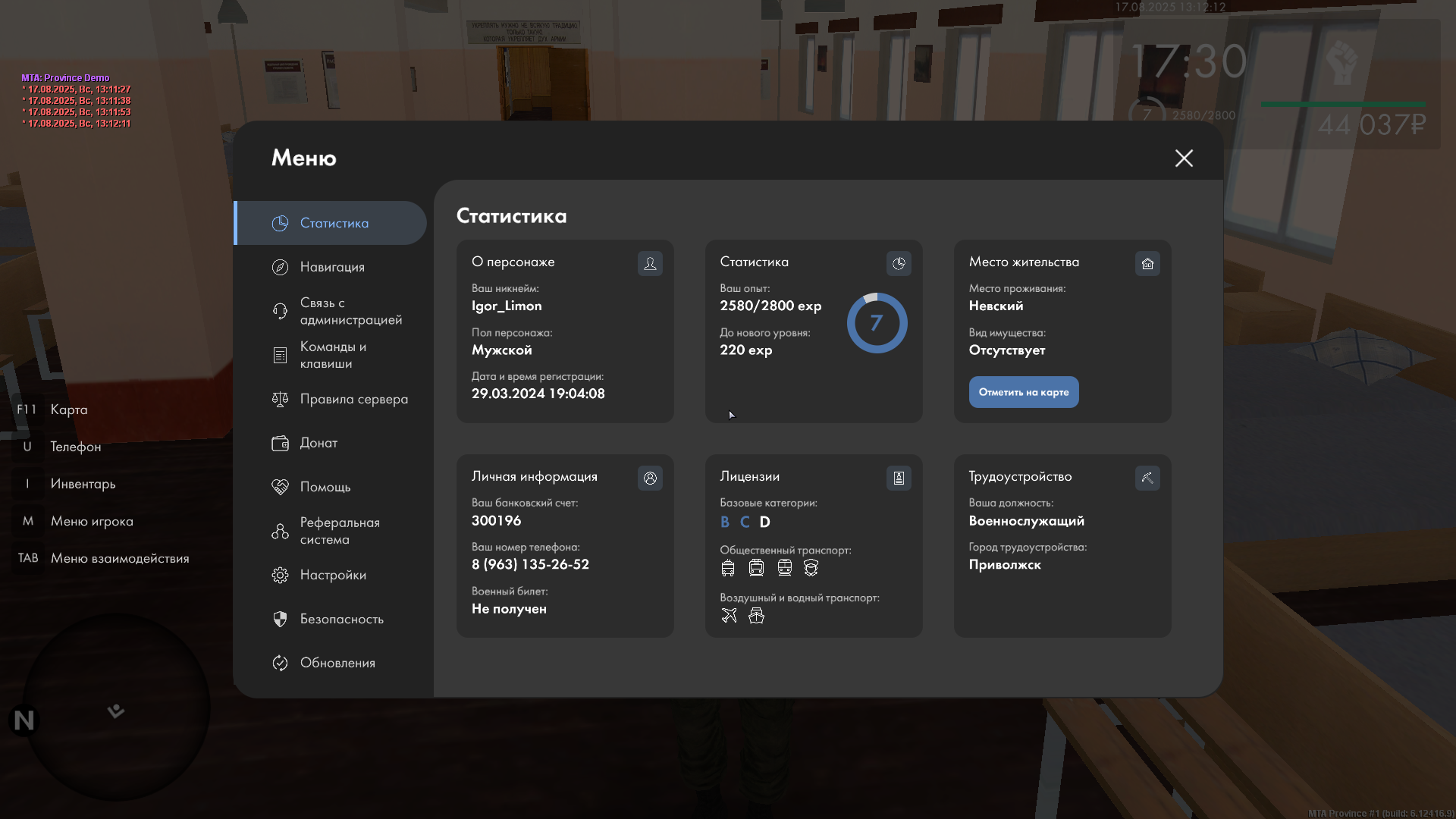Click the first bus icon under Общественный транспорт
The height and width of the screenshot is (819, 1456).
[x=728, y=568]
